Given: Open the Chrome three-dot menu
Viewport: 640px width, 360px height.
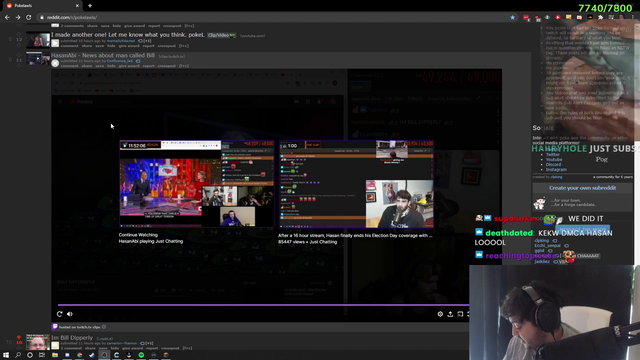Looking at the screenshot, I should coord(633,18).
